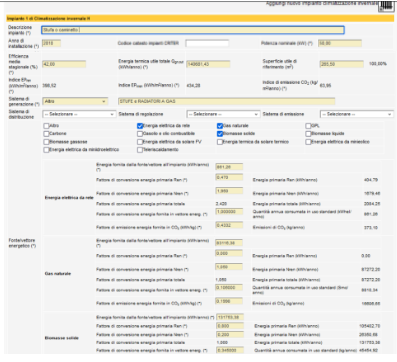Enable Energia termica da solare termico
The image size is (397, 362).
click(x=220, y=142)
